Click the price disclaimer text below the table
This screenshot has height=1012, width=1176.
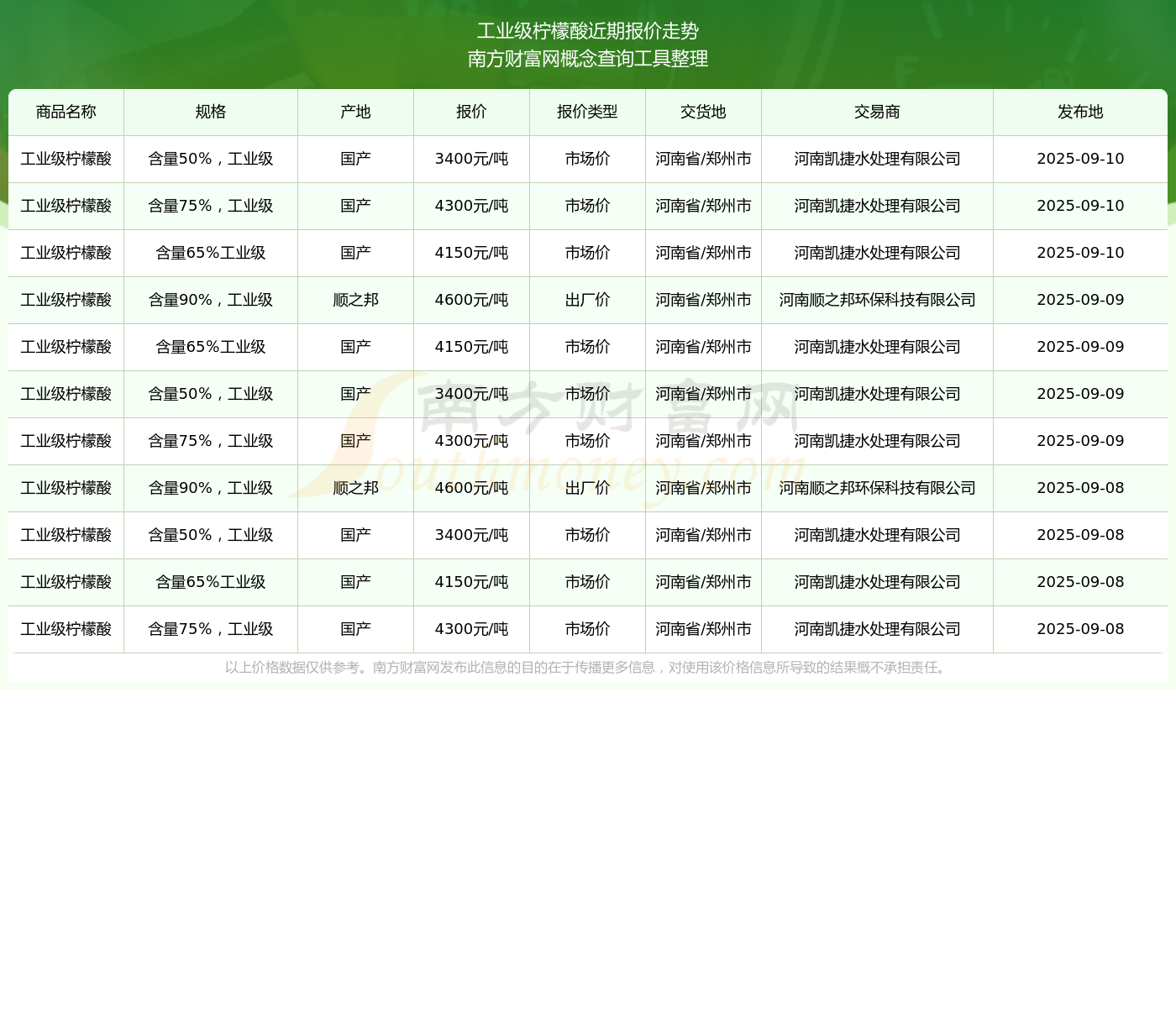click(588, 668)
